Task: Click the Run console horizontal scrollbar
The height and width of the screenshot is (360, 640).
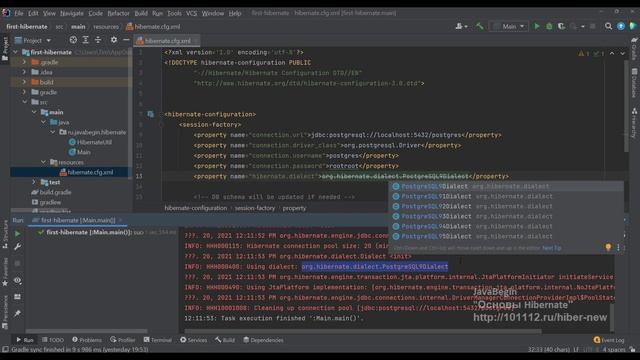Action: tap(363, 331)
